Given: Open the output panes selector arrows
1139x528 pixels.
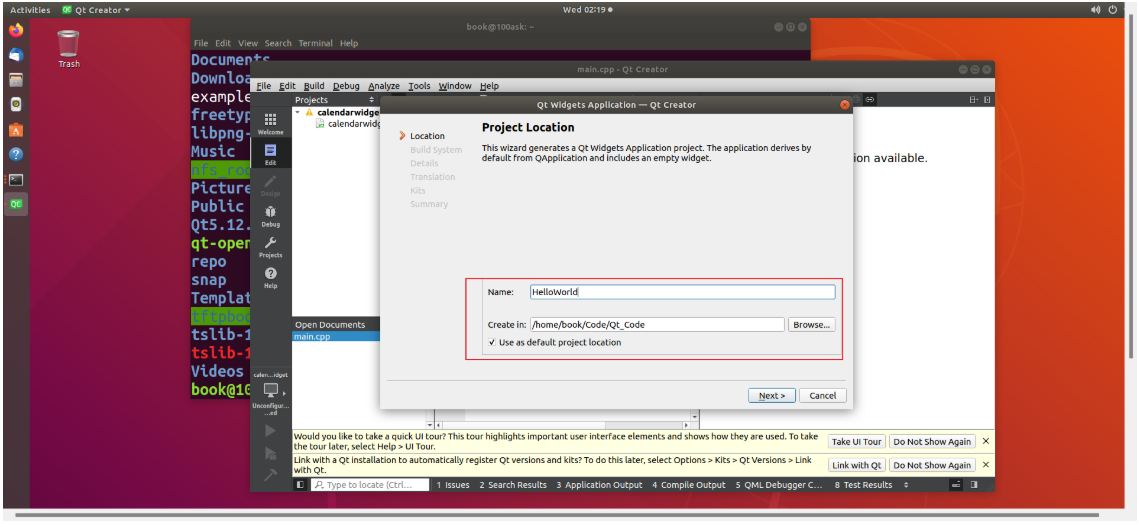Looking at the screenshot, I should [906, 485].
